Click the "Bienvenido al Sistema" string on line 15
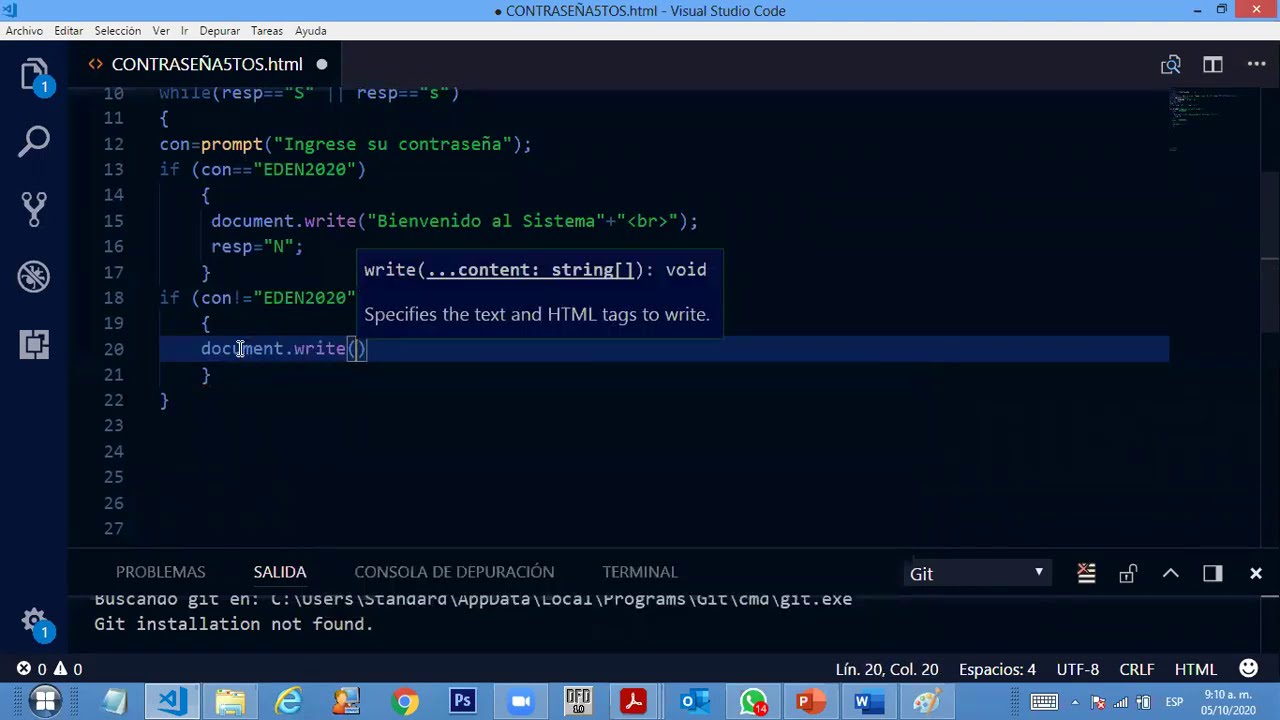The height and width of the screenshot is (720, 1280). pos(486,221)
